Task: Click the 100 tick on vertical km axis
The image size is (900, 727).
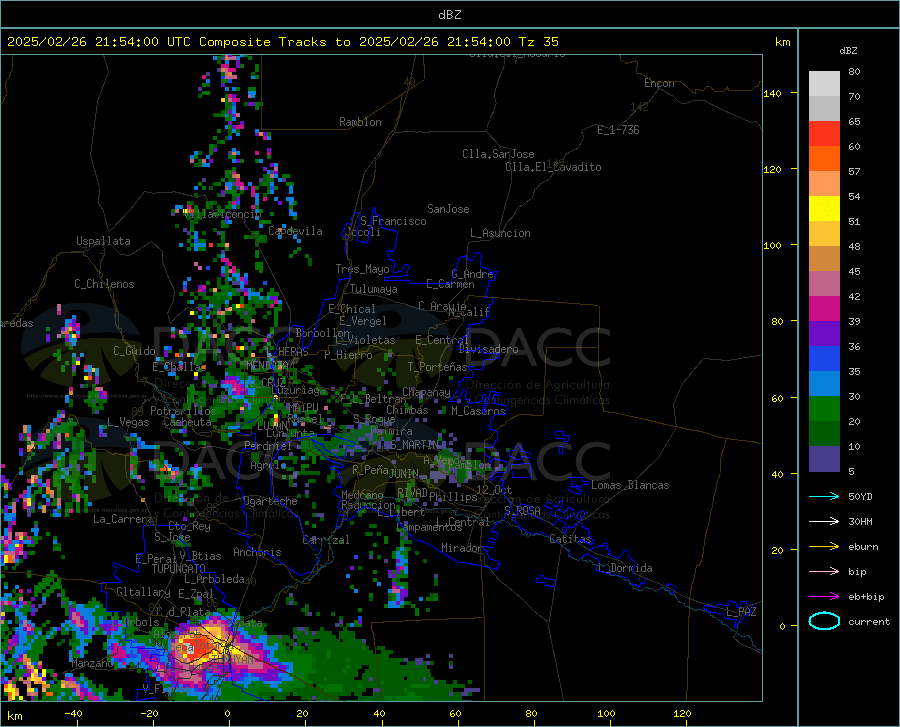Action: point(772,245)
